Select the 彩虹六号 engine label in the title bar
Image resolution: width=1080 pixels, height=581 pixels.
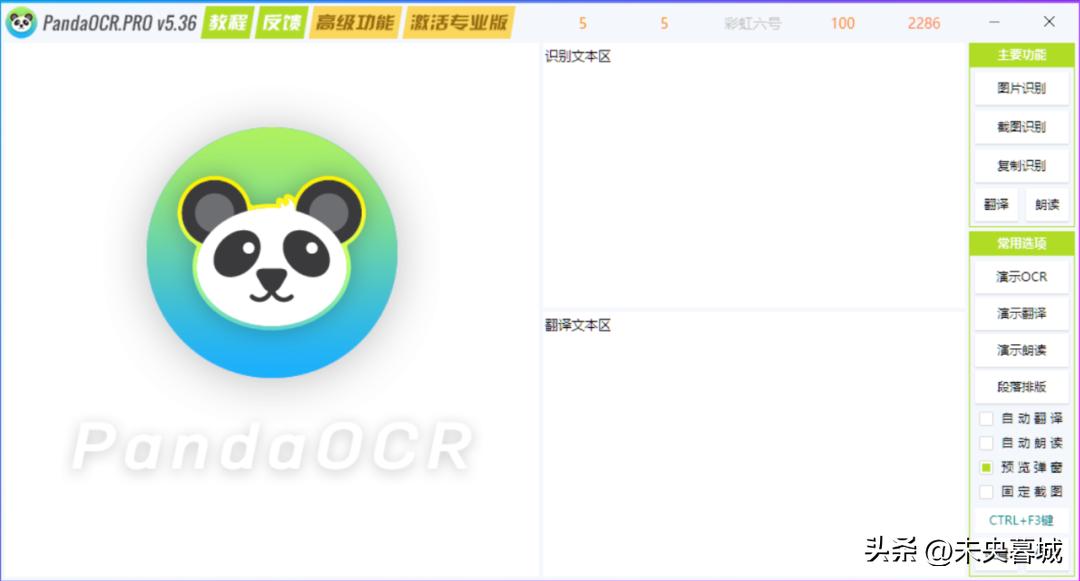pos(752,22)
